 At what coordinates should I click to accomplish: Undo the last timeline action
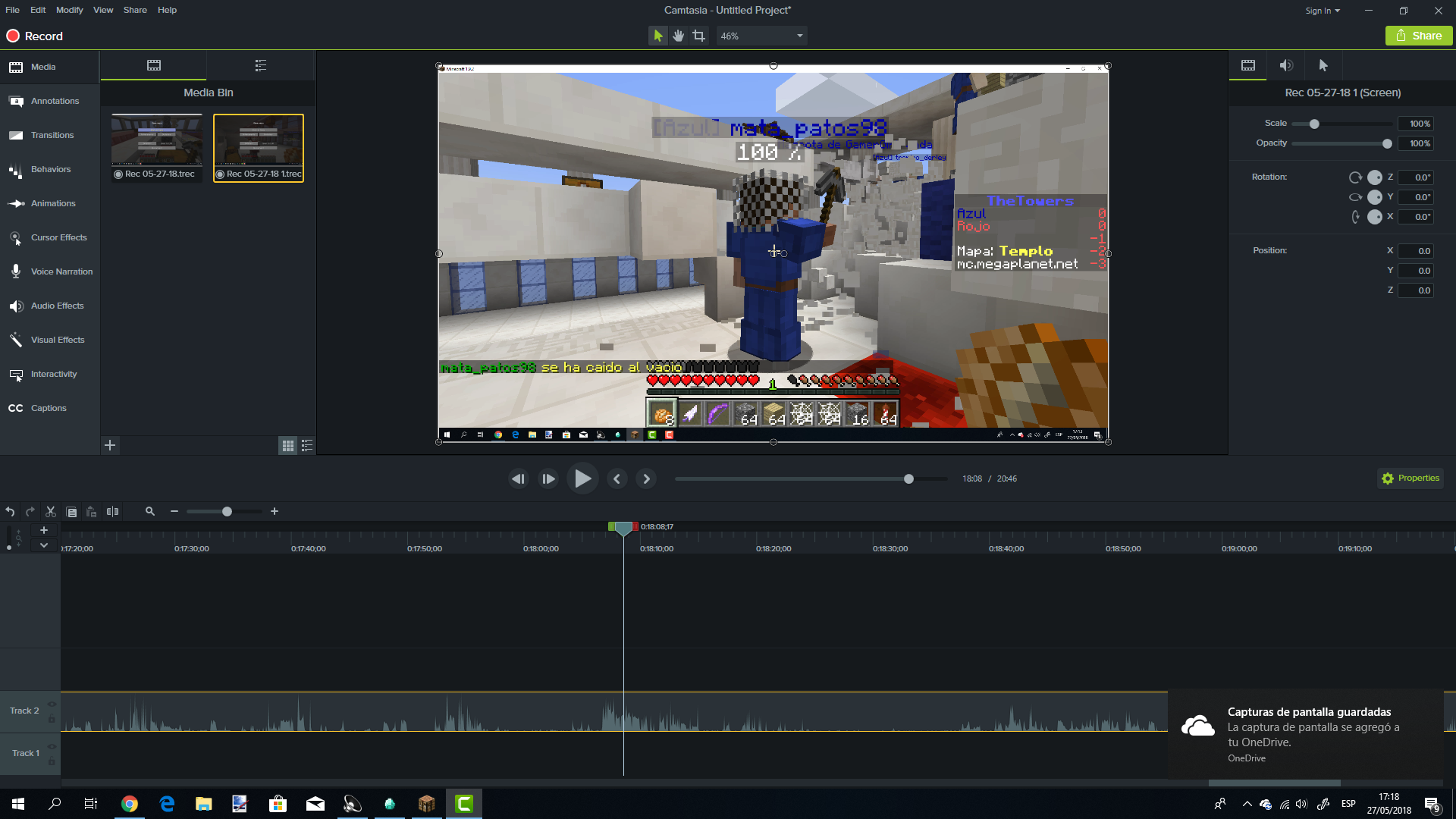[x=10, y=512]
